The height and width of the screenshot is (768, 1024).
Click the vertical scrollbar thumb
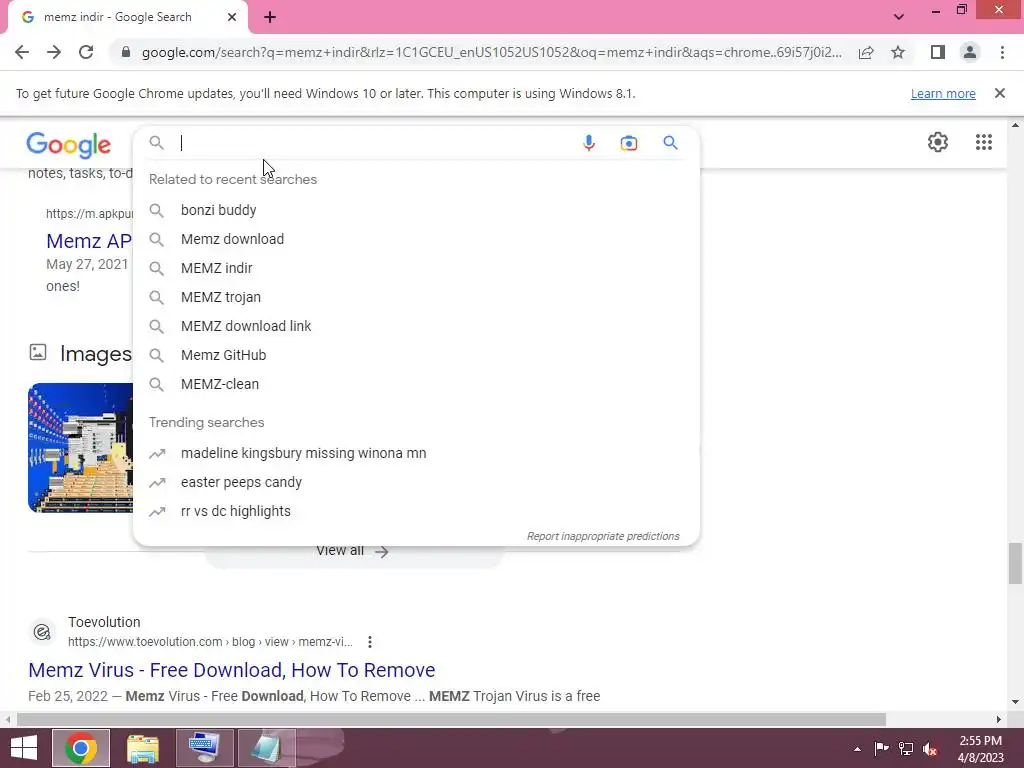coord(1015,563)
